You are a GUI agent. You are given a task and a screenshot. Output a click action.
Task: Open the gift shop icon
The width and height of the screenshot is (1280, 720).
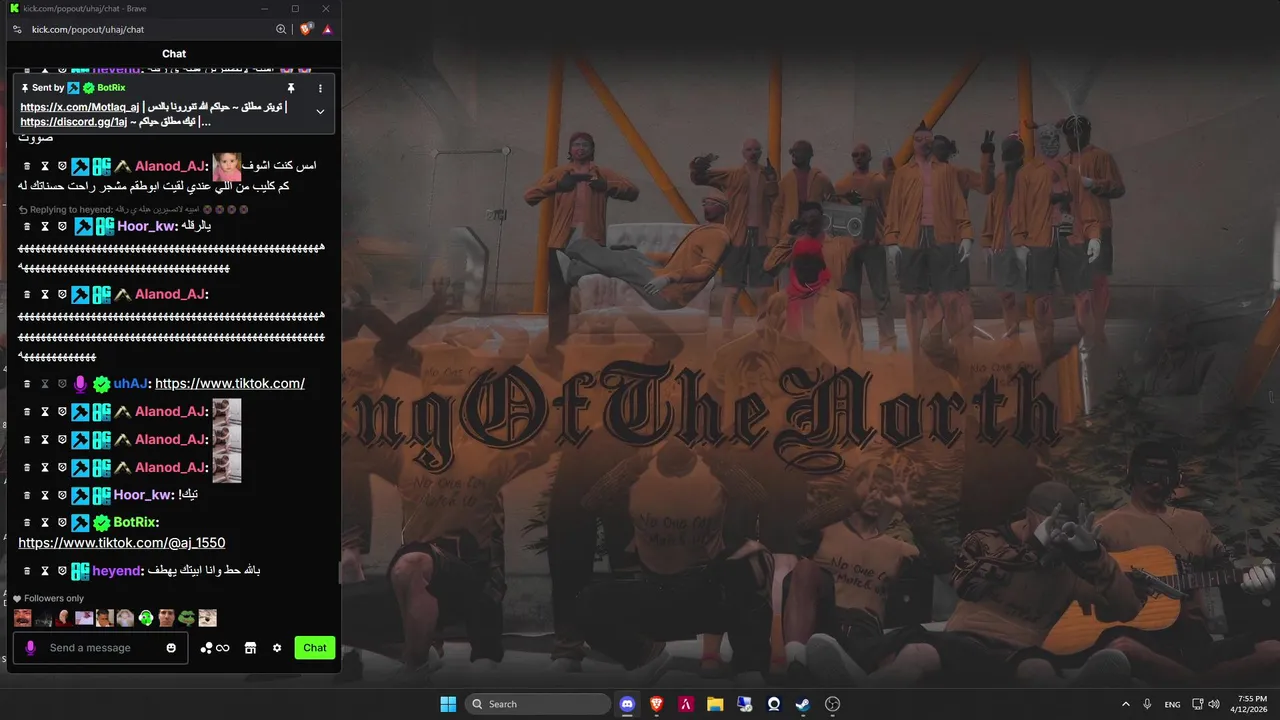pyautogui.click(x=250, y=648)
